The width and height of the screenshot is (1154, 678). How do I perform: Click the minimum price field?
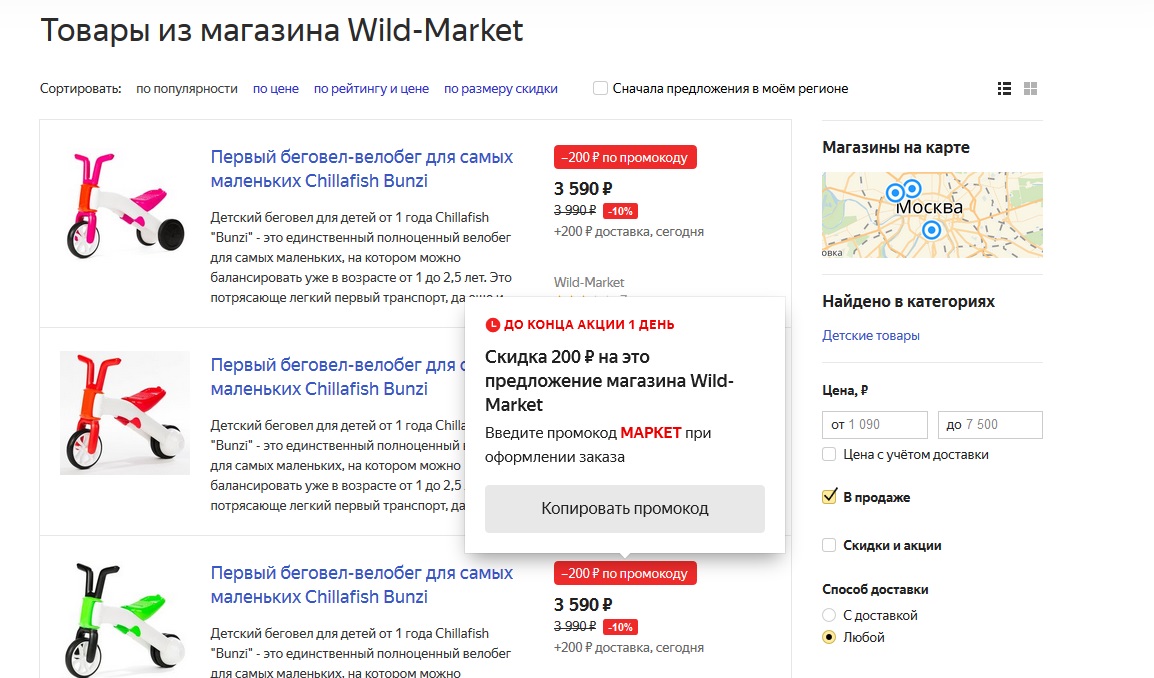(x=874, y=425)
